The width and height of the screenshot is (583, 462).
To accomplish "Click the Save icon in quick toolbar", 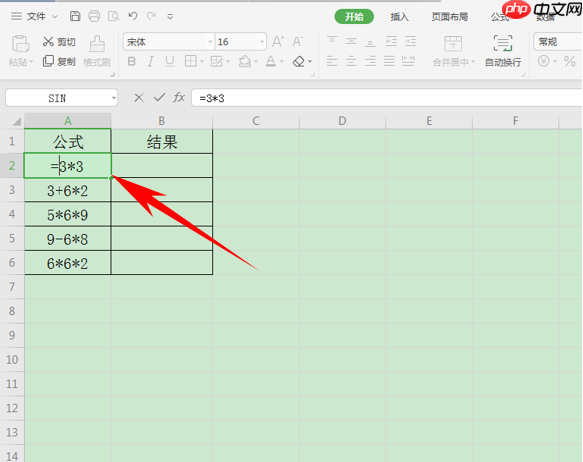I will [75, 16].
